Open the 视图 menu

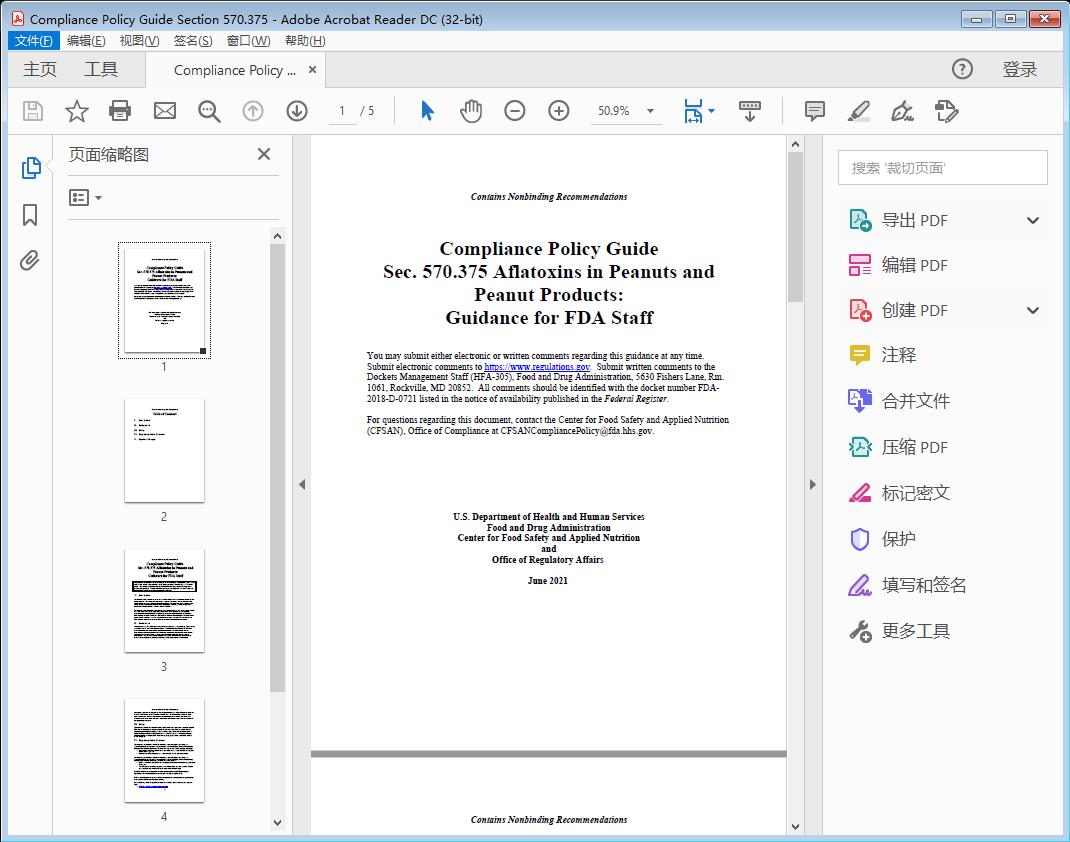[138, 40]
